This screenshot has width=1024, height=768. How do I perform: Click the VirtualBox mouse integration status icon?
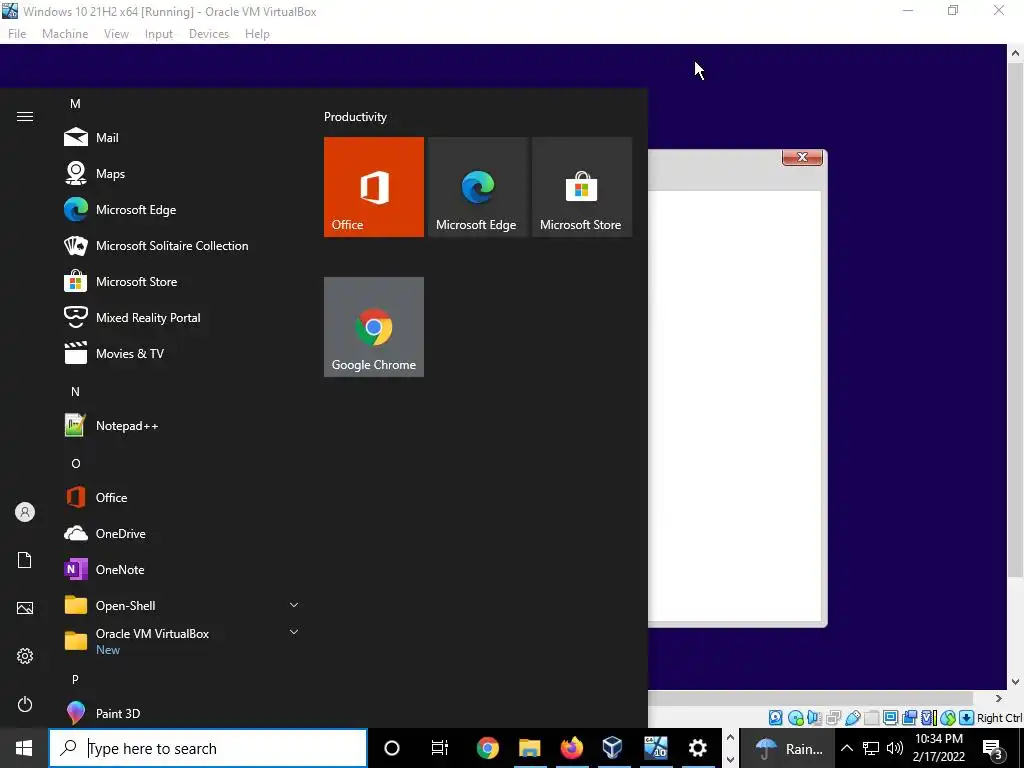948,718
